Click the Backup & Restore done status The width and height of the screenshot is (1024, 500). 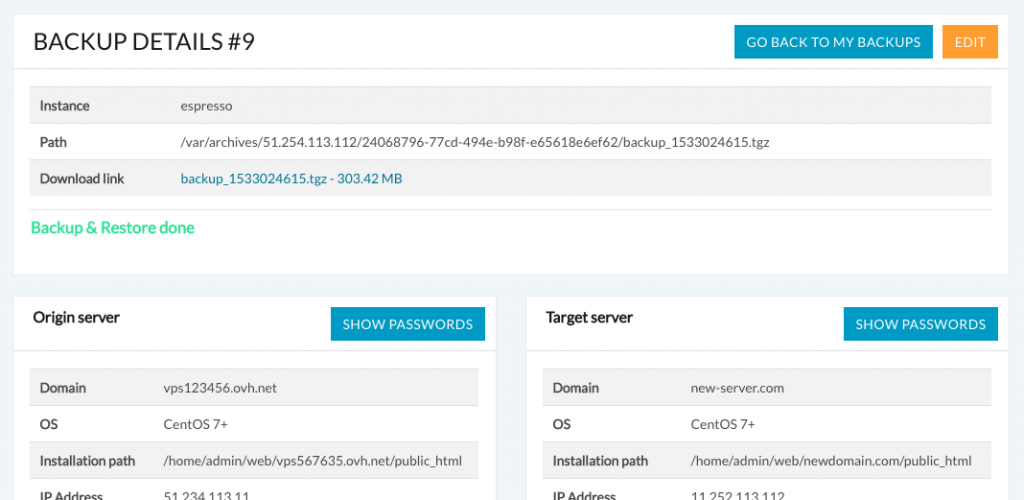tap(113, 228)
